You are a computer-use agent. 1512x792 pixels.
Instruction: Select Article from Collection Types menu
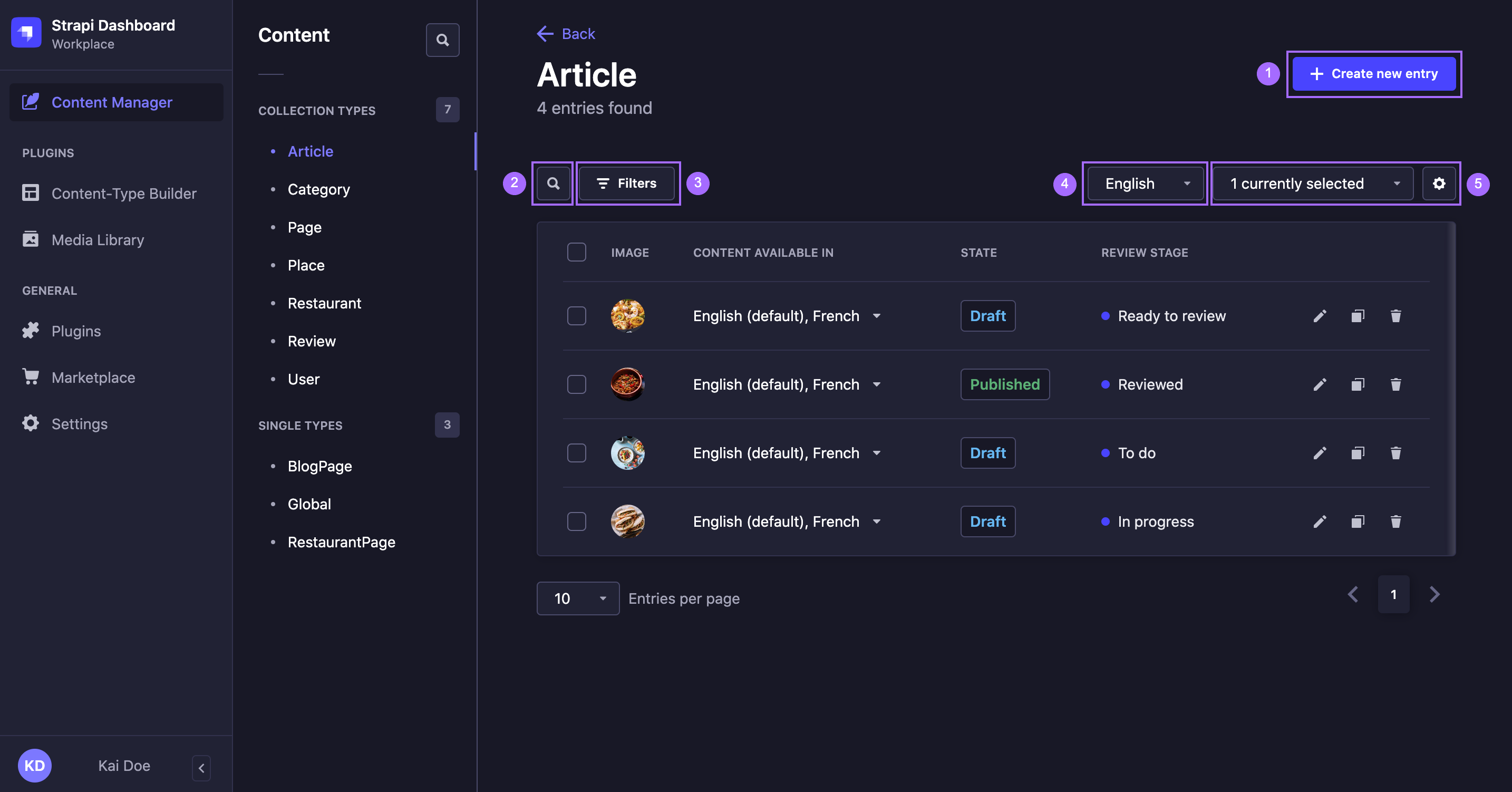tap(310, 150)
